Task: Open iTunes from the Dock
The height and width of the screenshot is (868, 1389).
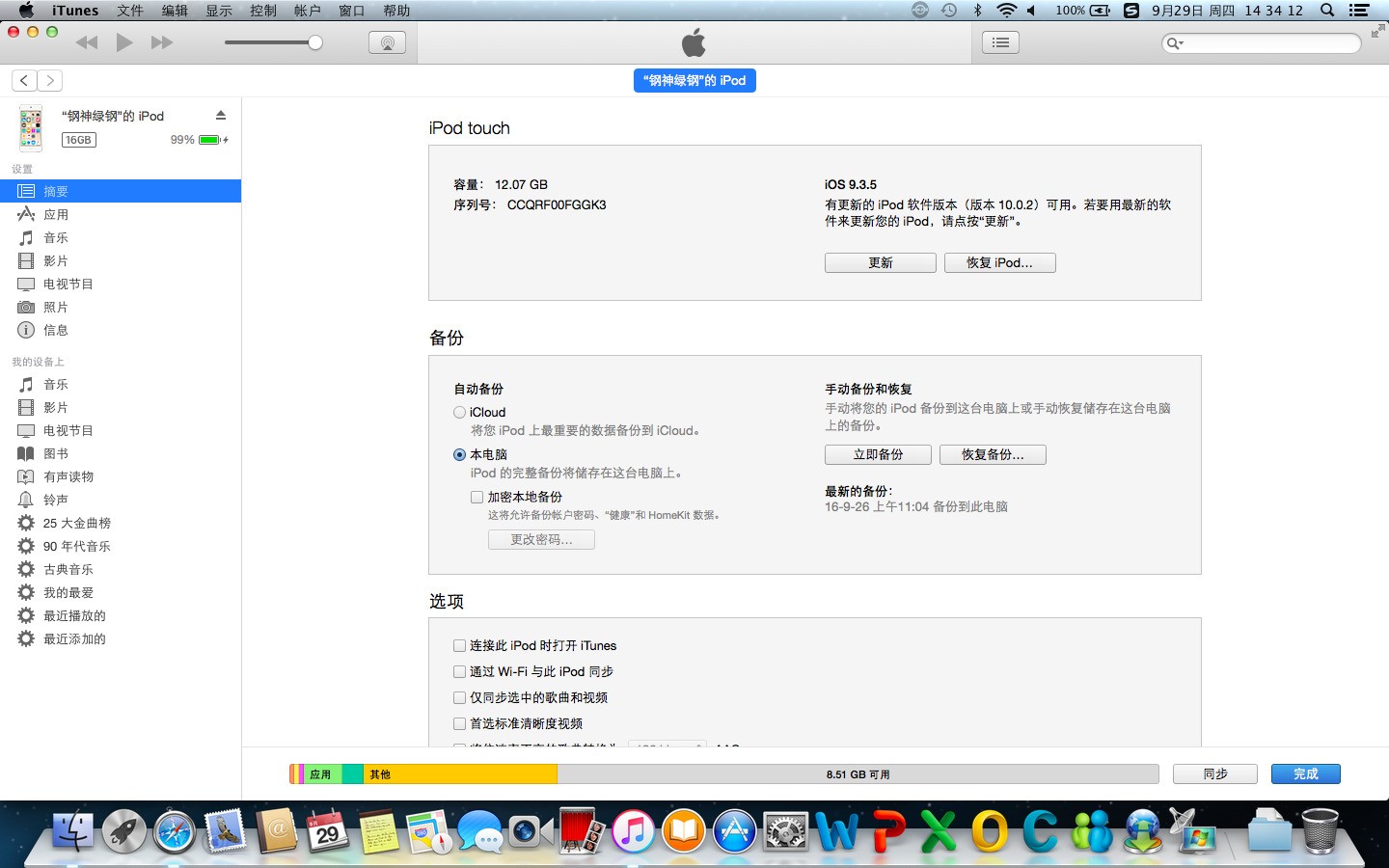Action: [633, 831]
